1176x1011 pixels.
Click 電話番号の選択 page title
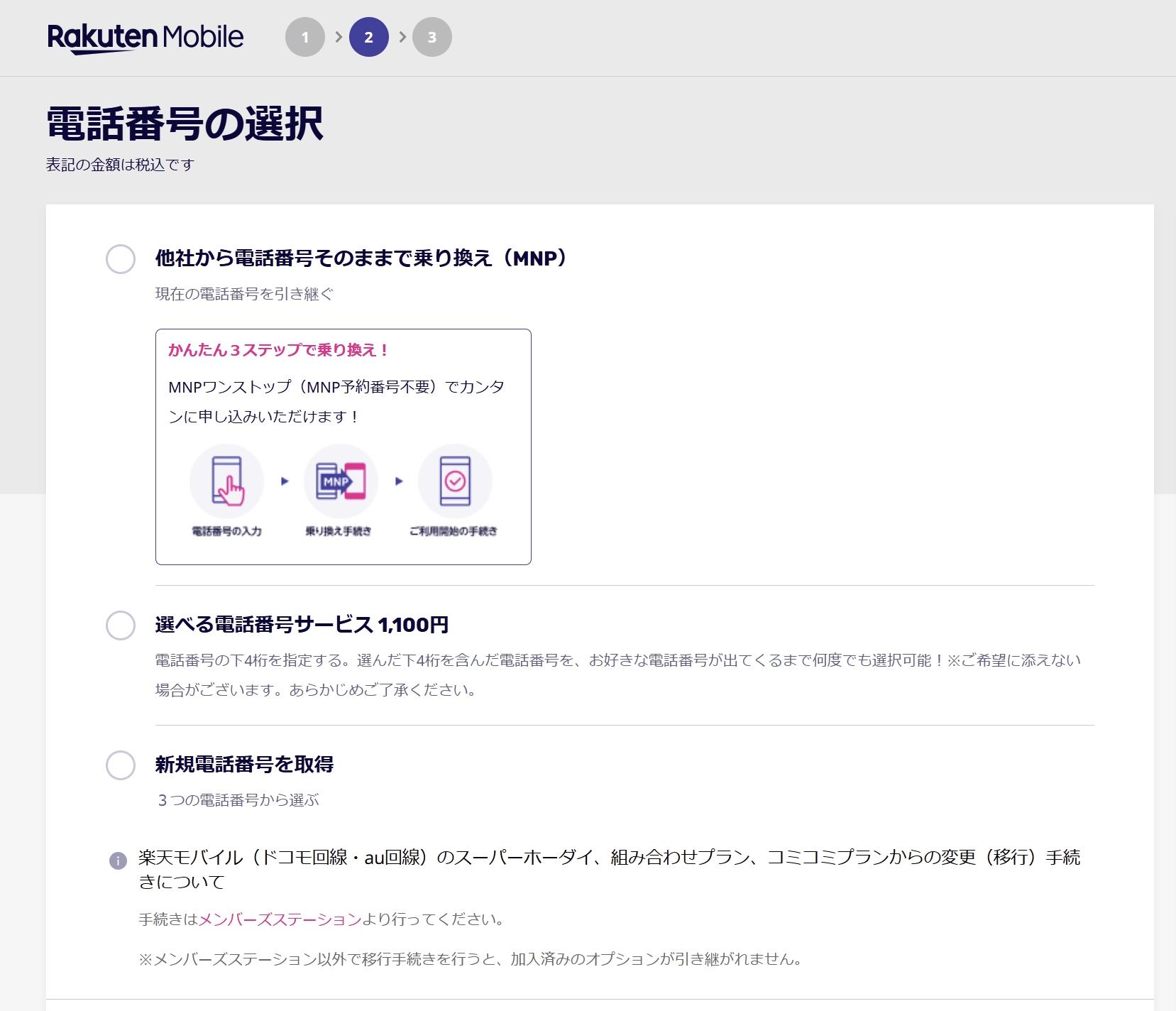click(x=185, y=124)
